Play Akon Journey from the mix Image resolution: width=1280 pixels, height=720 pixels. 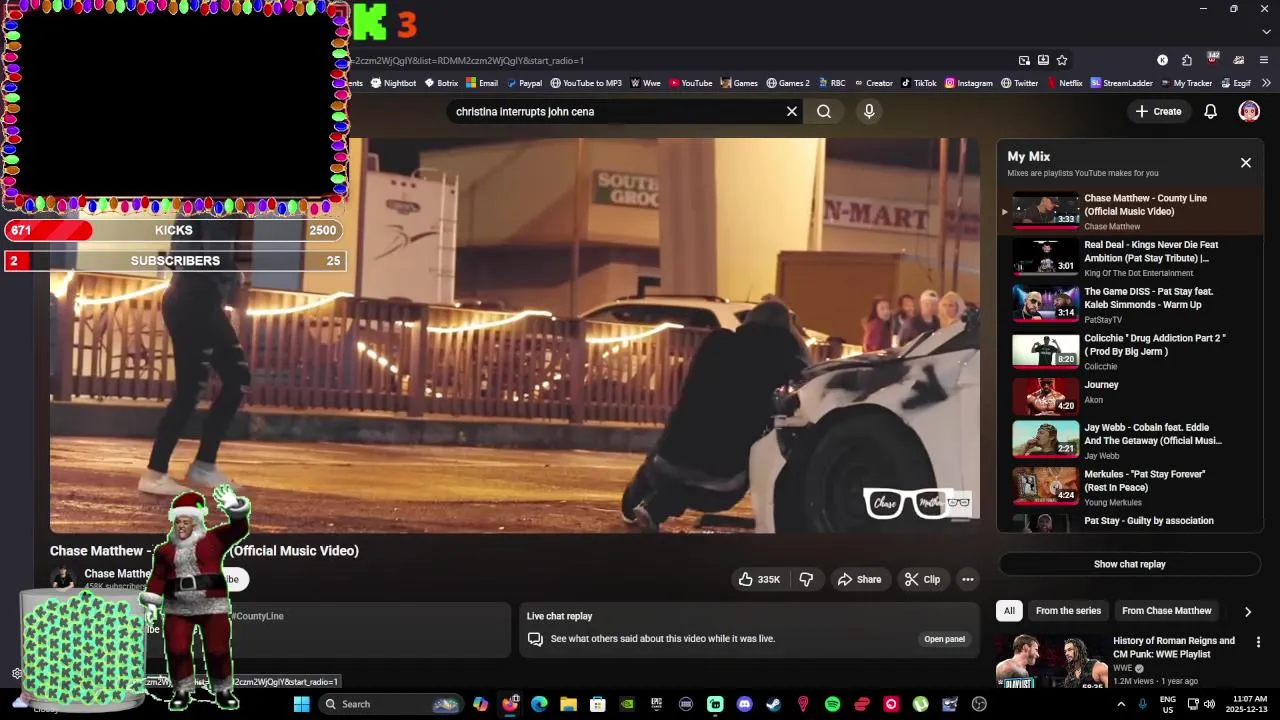click(1131, 396)
